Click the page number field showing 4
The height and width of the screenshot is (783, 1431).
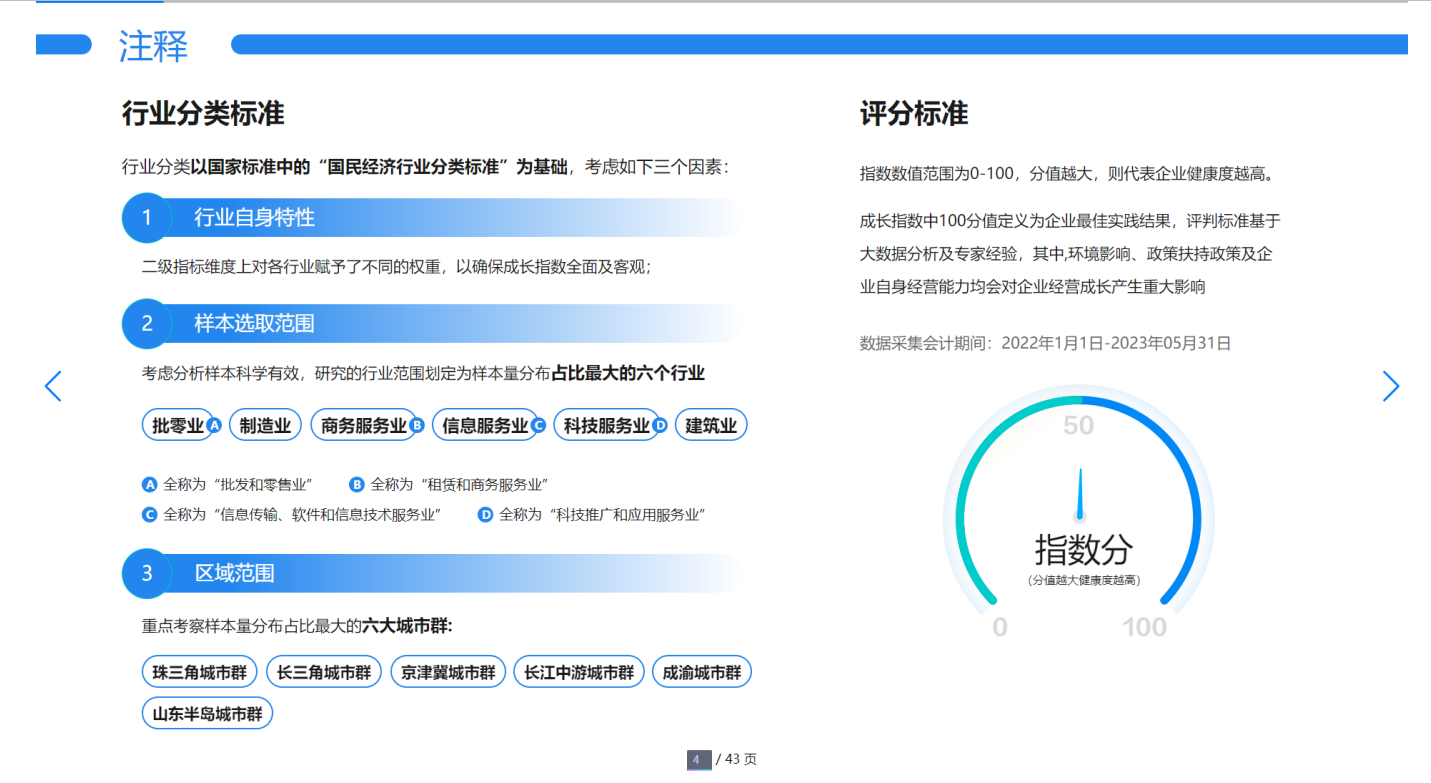699,760
